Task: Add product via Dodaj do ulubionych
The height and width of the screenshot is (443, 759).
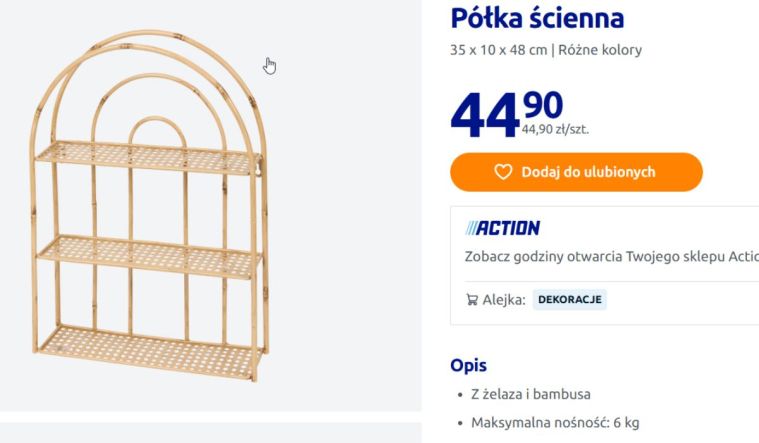Action: coord(576,172)
